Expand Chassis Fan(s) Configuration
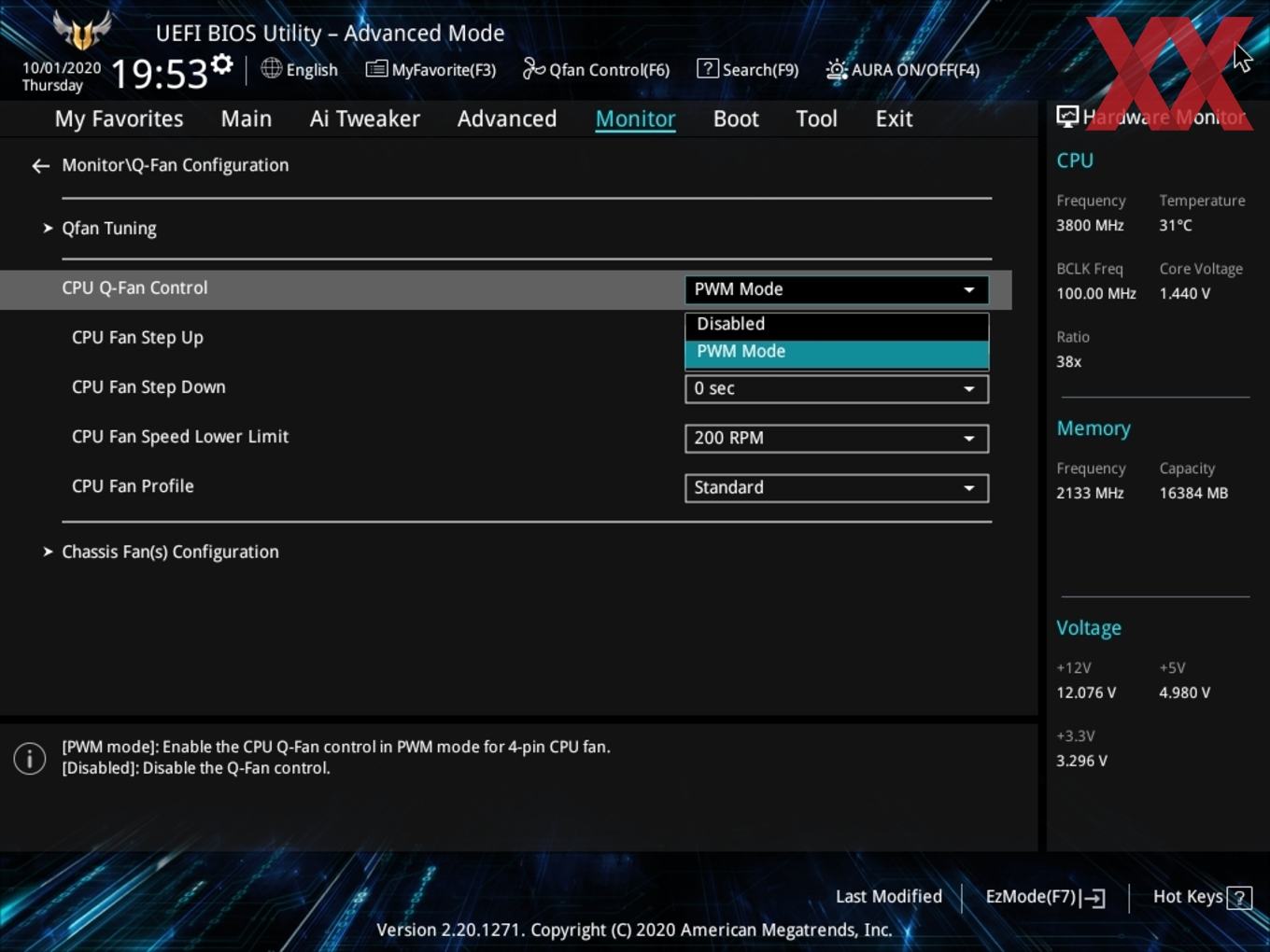1270x952 pixels. pos(170,553)
